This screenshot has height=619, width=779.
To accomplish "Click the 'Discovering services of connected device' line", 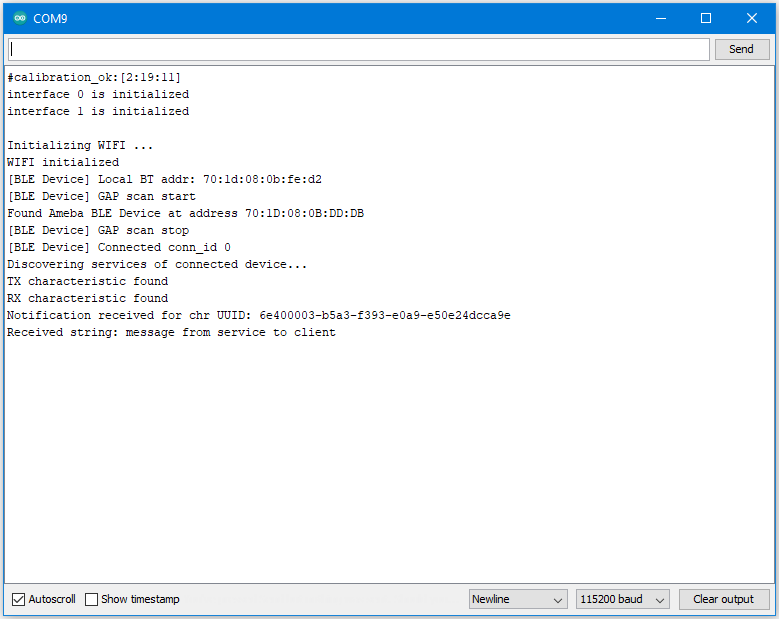I will coord(157,264).
